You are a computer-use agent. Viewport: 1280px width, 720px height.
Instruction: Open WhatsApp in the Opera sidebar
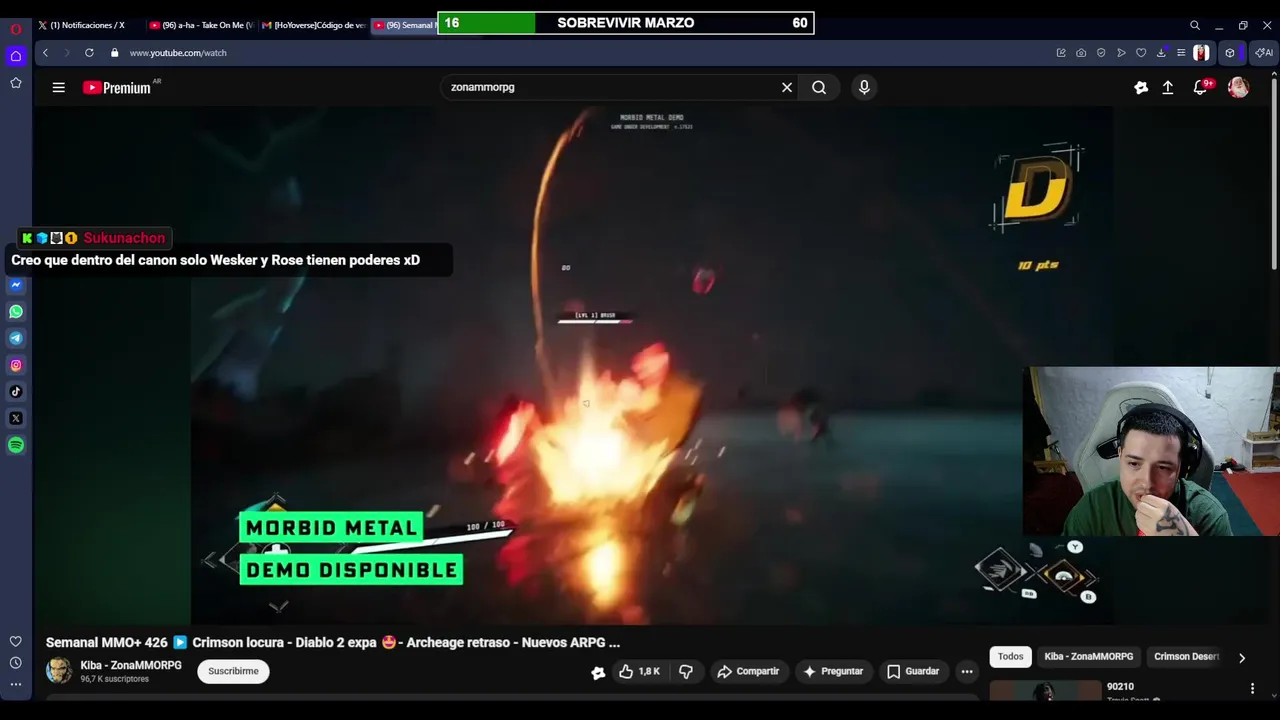(16, 312)
